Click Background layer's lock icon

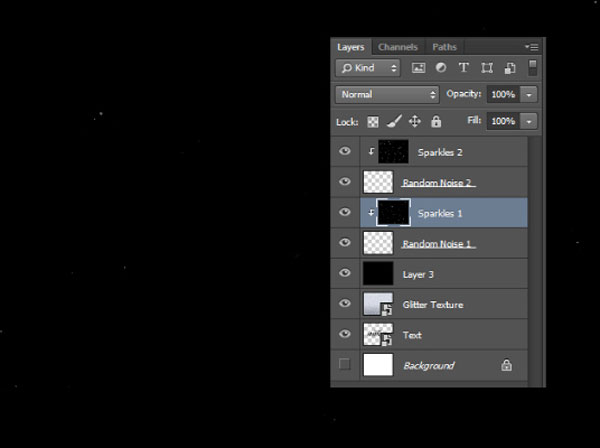click(506, 365)
